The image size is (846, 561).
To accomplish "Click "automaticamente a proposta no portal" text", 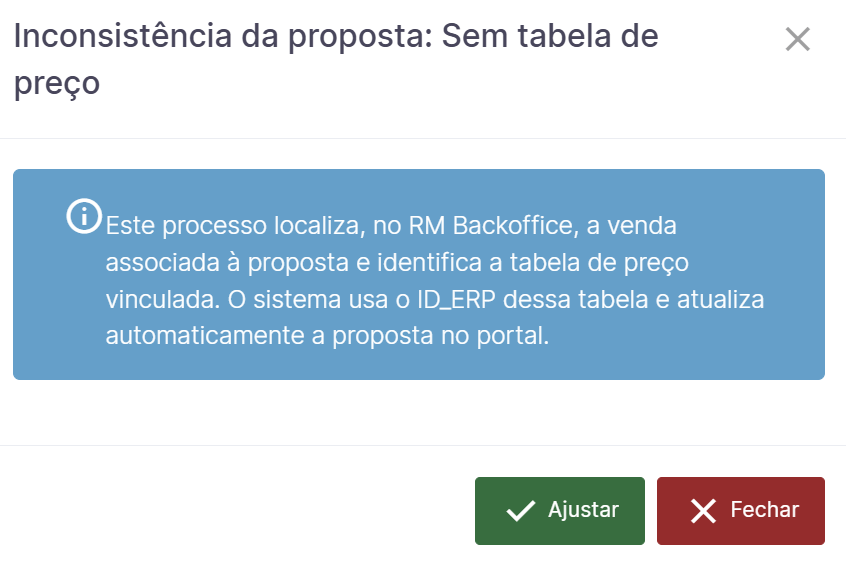I will pos(327,335).
